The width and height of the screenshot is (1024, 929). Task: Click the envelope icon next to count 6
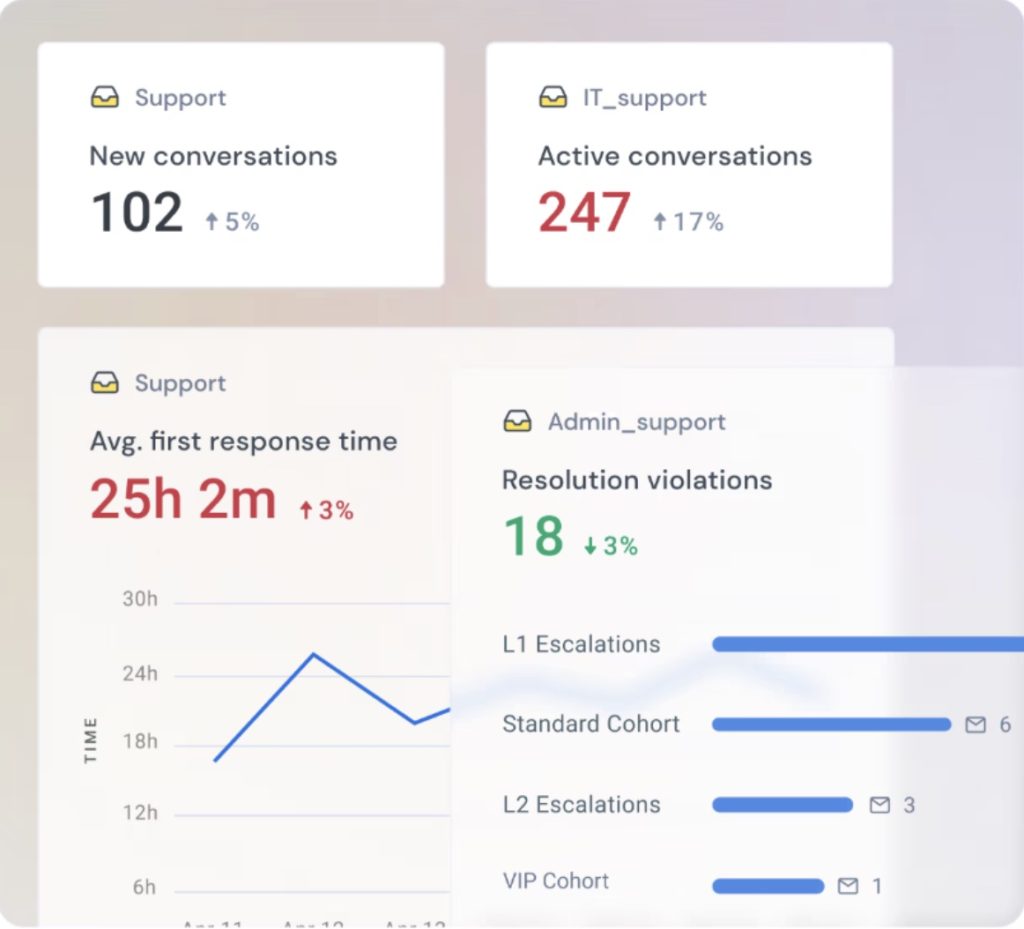(975, 724)
